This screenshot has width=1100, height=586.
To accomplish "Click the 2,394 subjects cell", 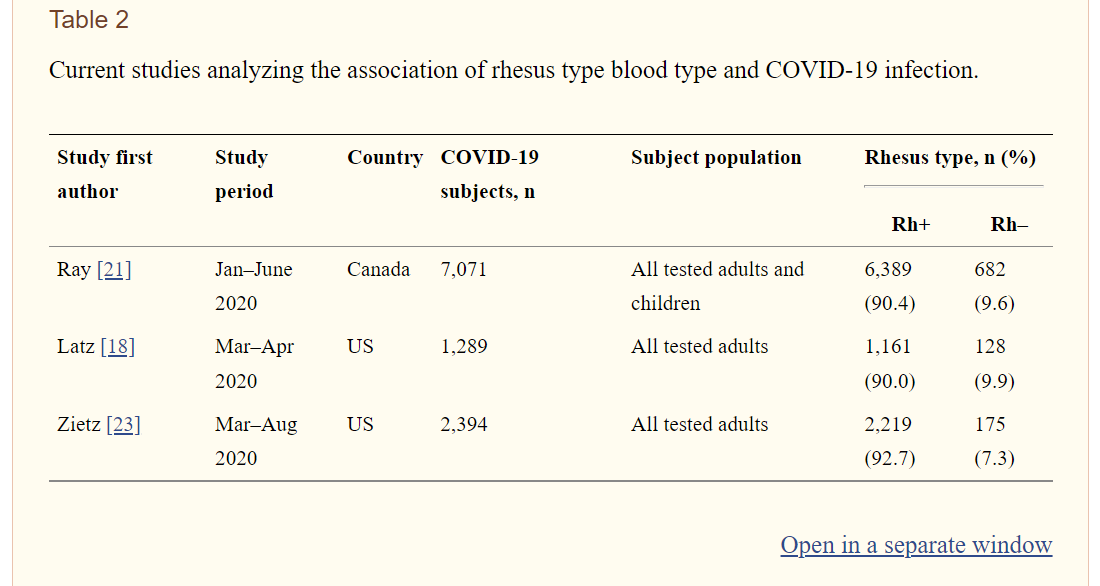I will pyautogui.click(x=464, y=425).
